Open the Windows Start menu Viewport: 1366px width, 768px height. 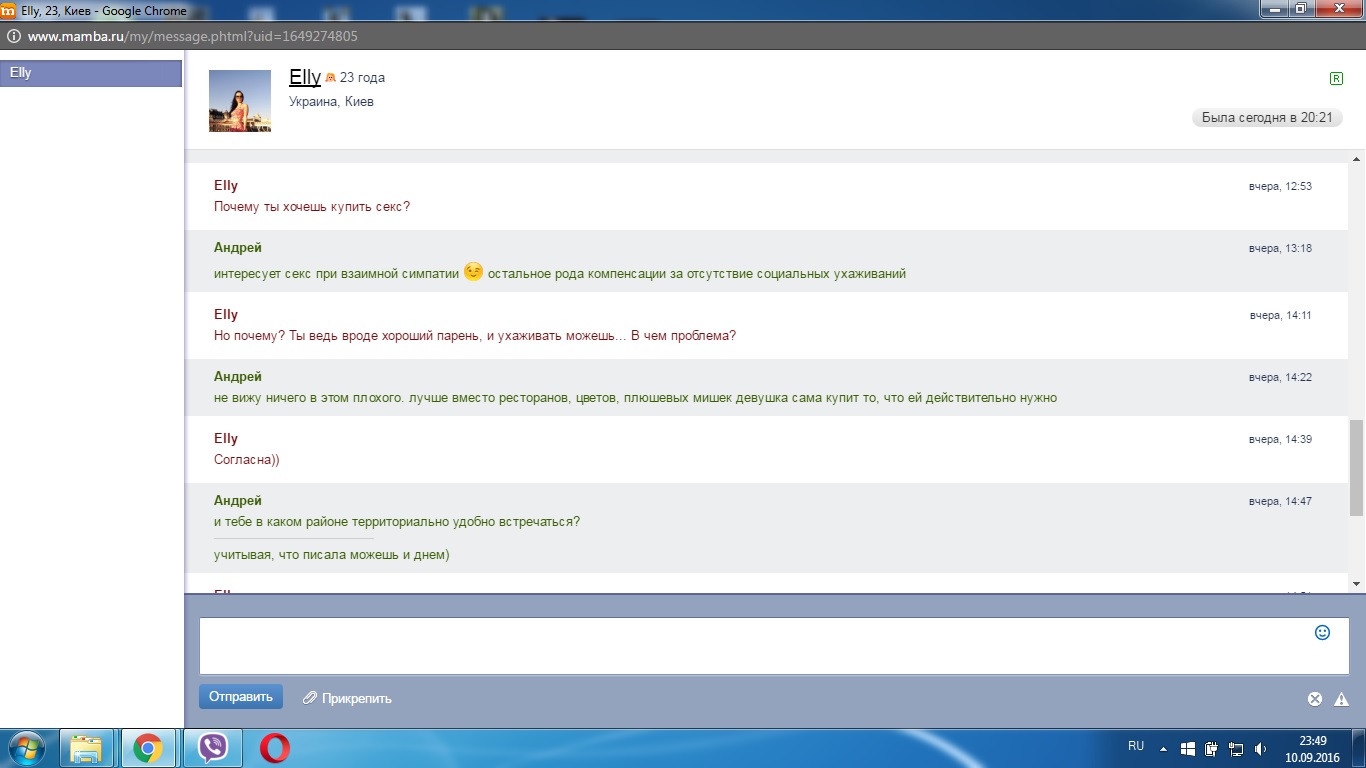click(x=27, y=748)
